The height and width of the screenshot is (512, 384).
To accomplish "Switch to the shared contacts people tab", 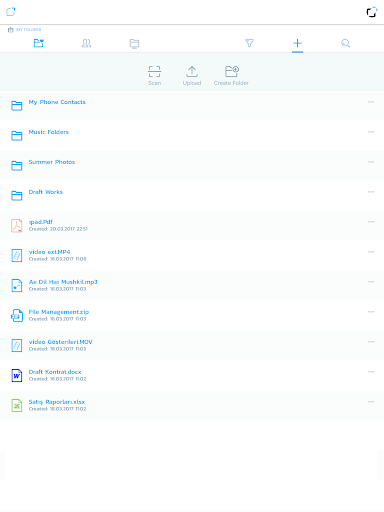I will click(x=86, y=43).
